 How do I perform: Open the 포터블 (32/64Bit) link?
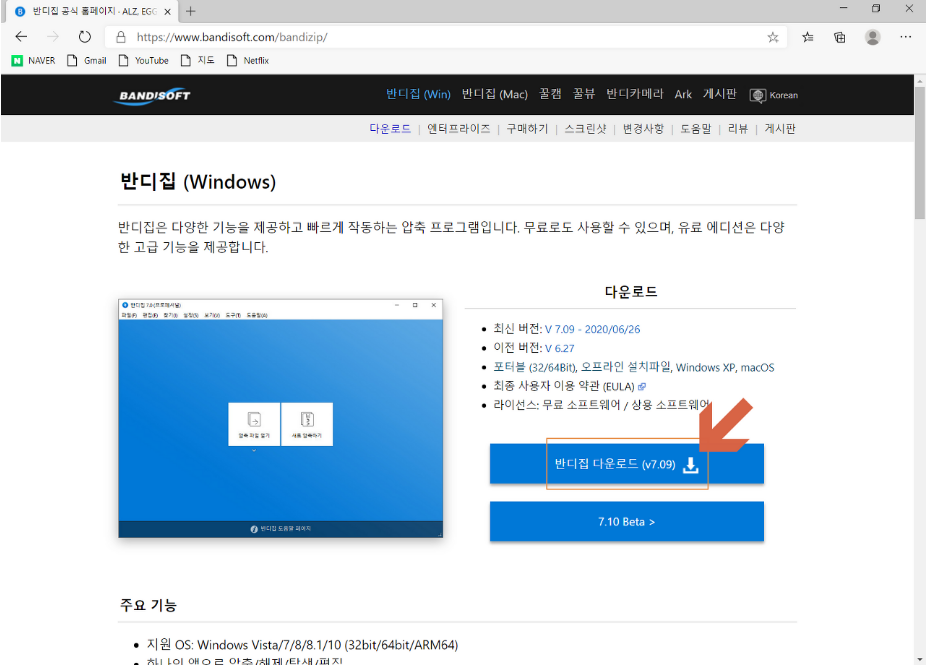[534, 367]
